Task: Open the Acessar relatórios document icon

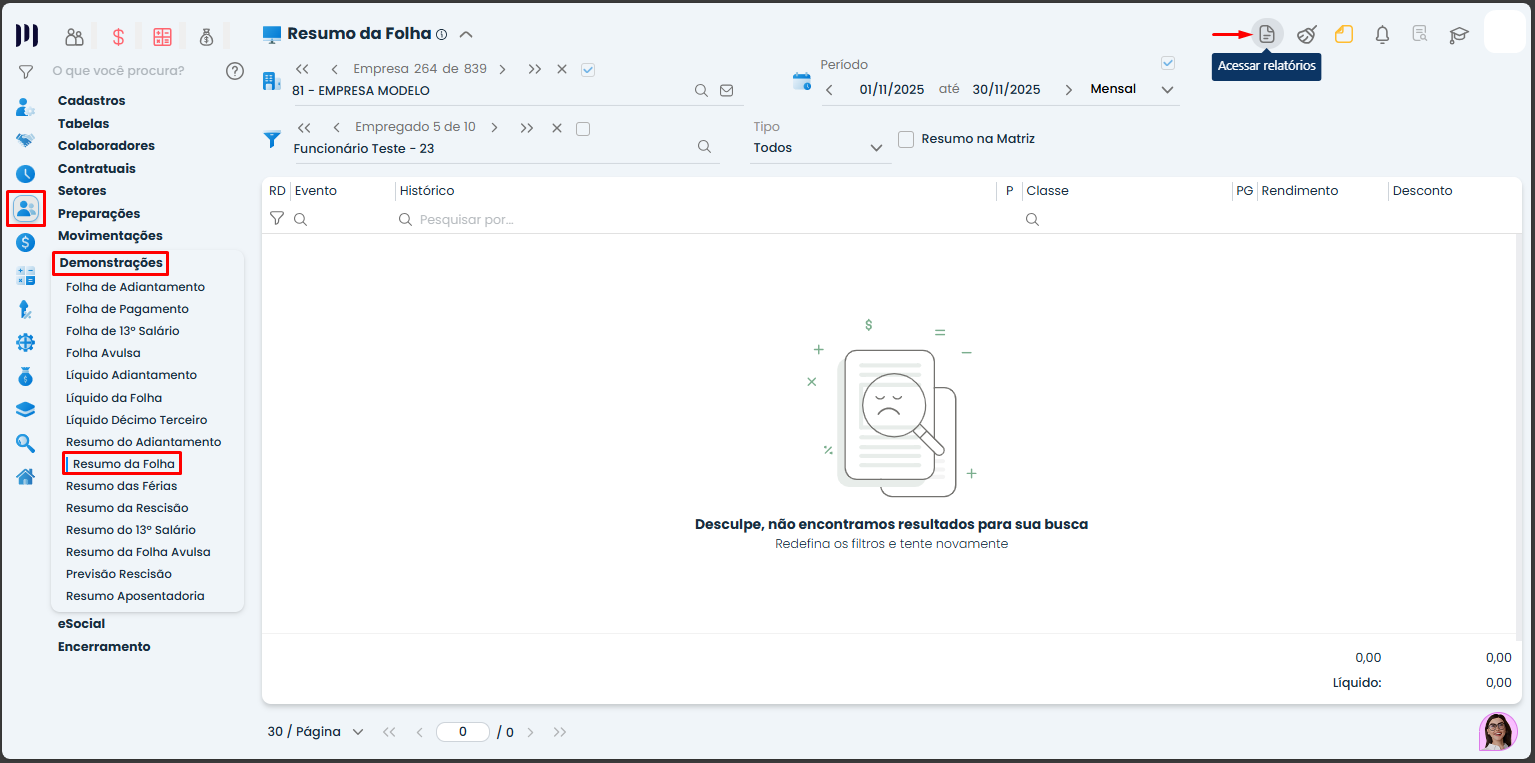Action: point(1266,34)
